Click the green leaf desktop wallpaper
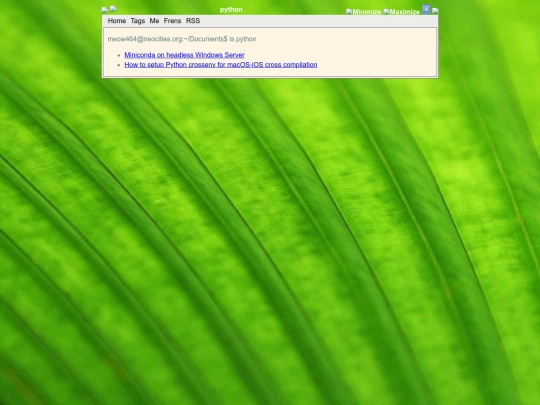 [270, 241]
